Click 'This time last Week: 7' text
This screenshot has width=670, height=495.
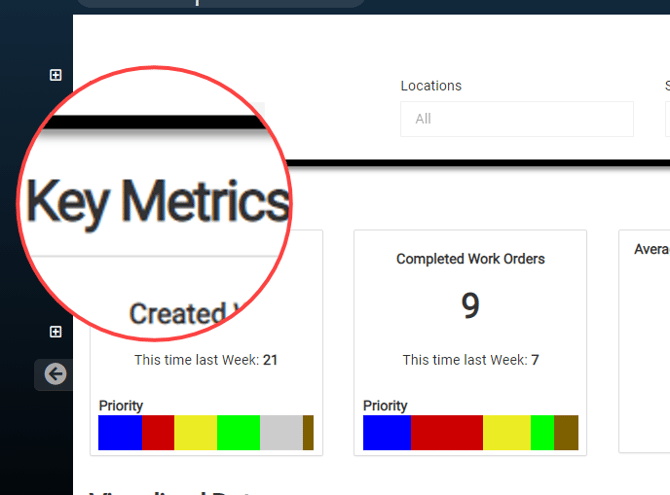[x=470, y=360]
